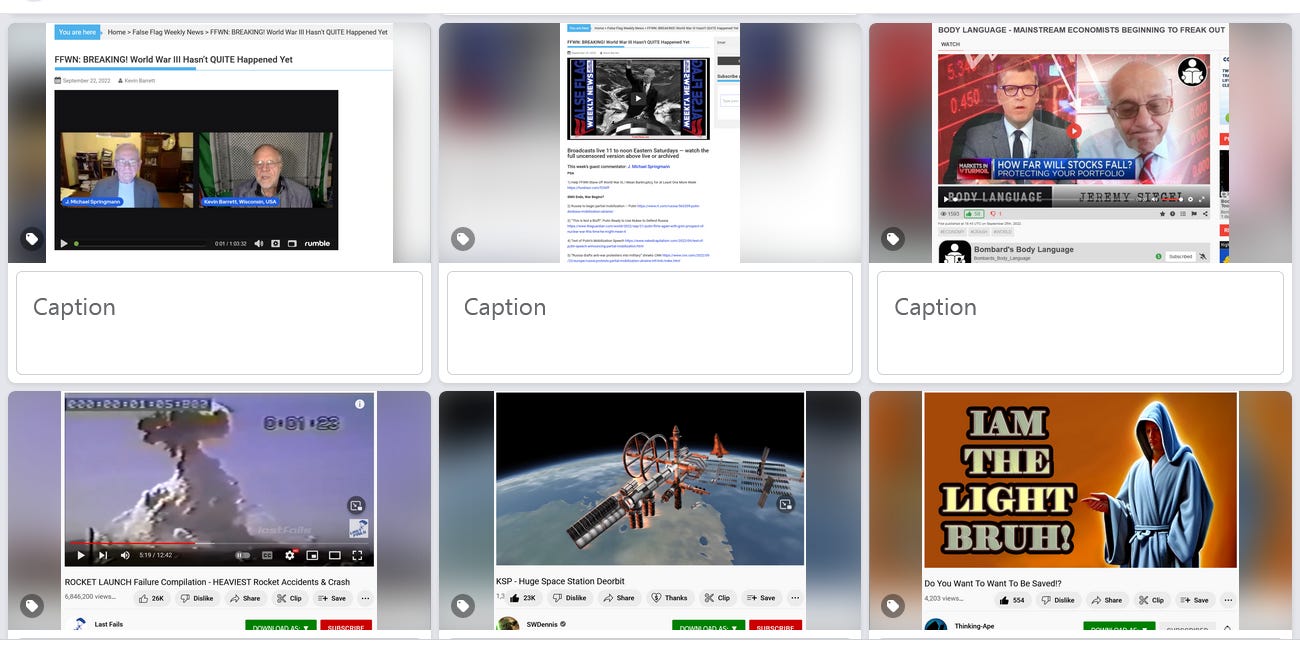
Task: Click Dislike under Do You Want To Be Saved
Action: (x=1059, y=600)
